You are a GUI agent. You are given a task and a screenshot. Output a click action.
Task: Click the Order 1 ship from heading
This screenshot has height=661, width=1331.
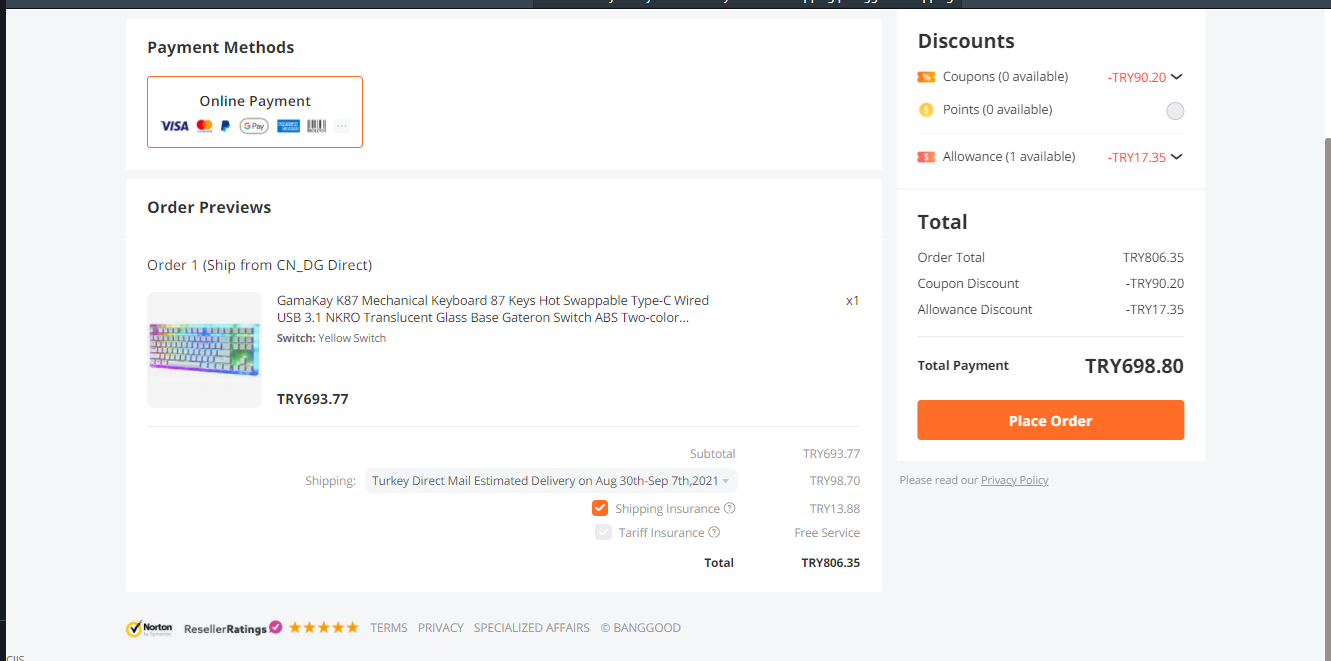(x=260, y=265)
